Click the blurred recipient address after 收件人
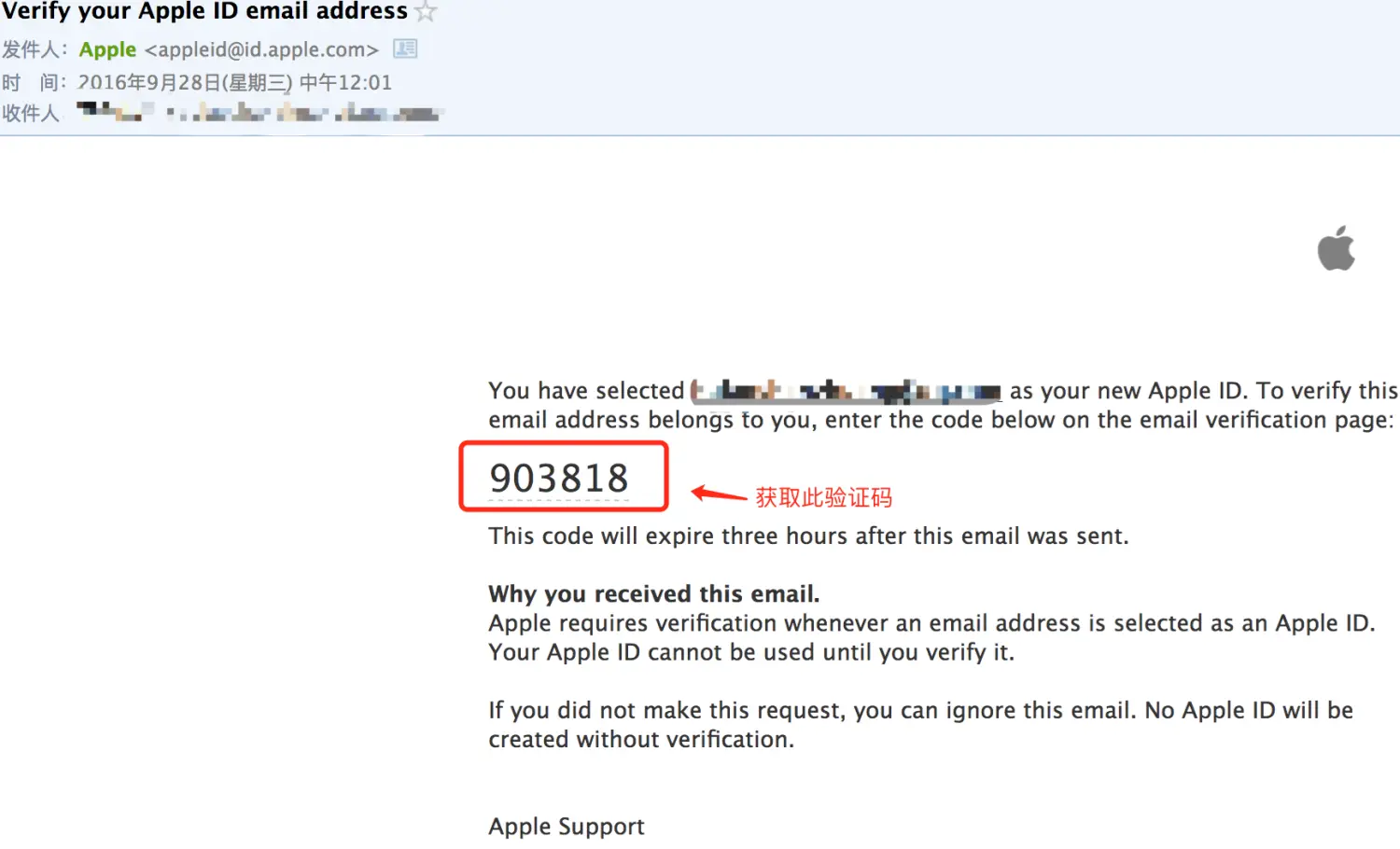This screenshot has width=1400, height=849. [259, 113]
